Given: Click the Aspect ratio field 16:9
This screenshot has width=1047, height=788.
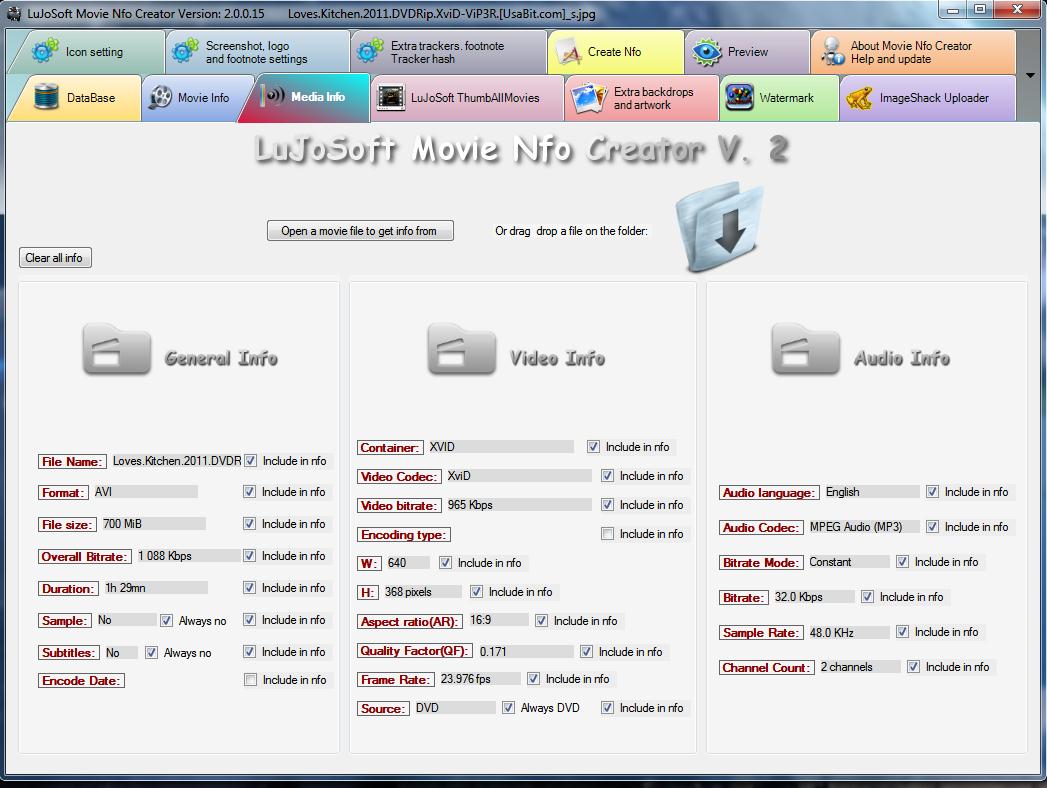Looking at the screenshot, I should (x=497, y=620).
